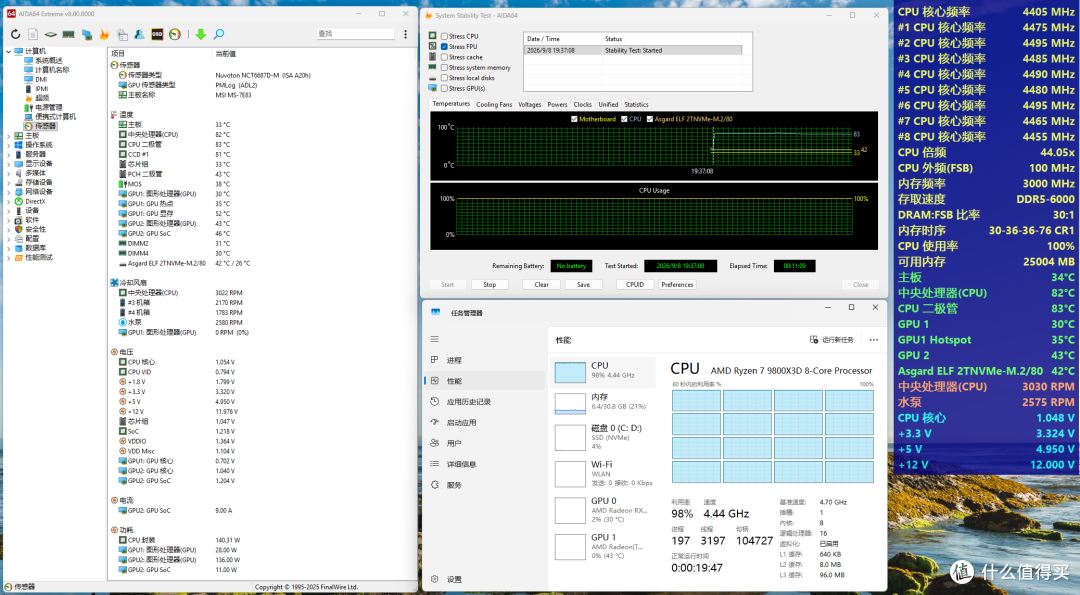
Task: Switch to the Statistics tab
Action: pyautogui.click(x=636, y=105)
